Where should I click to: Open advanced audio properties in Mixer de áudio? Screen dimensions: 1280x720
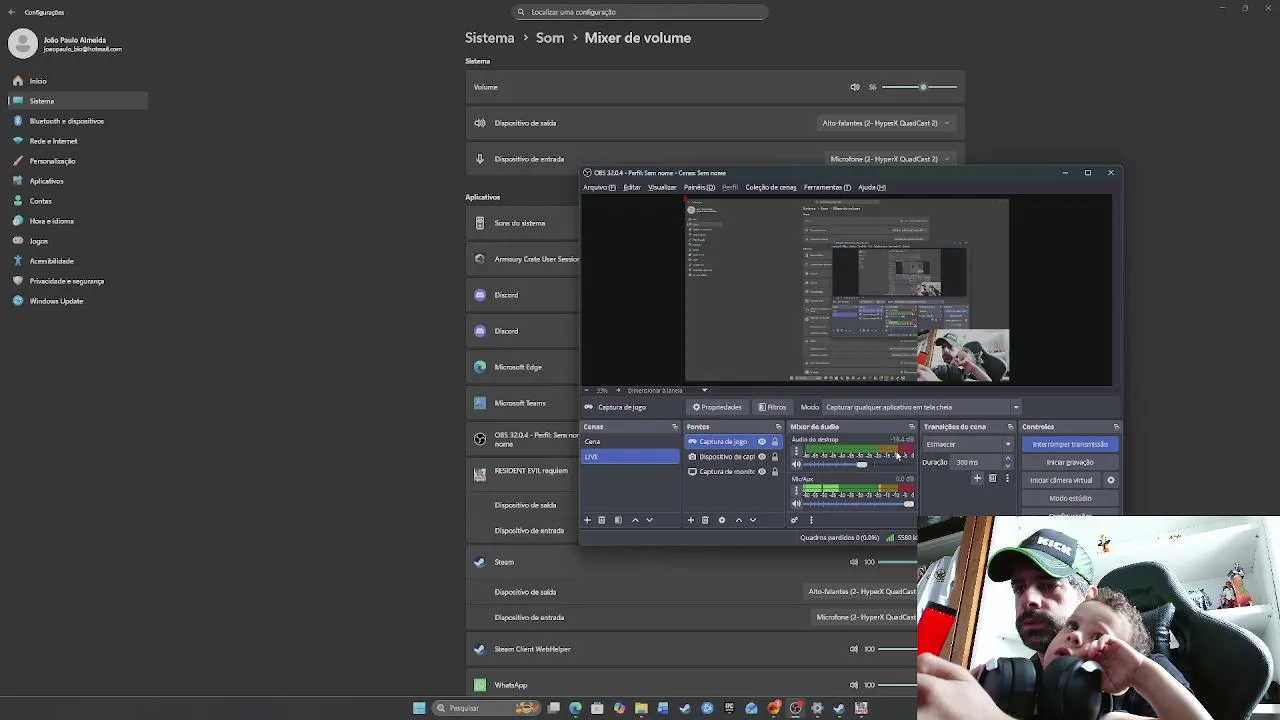(794, 520)
